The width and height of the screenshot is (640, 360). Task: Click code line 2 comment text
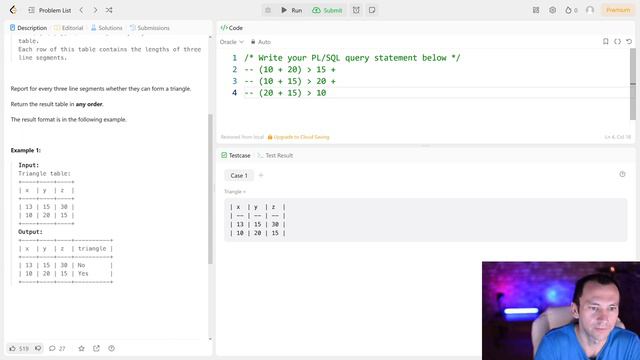pos(290,70)
